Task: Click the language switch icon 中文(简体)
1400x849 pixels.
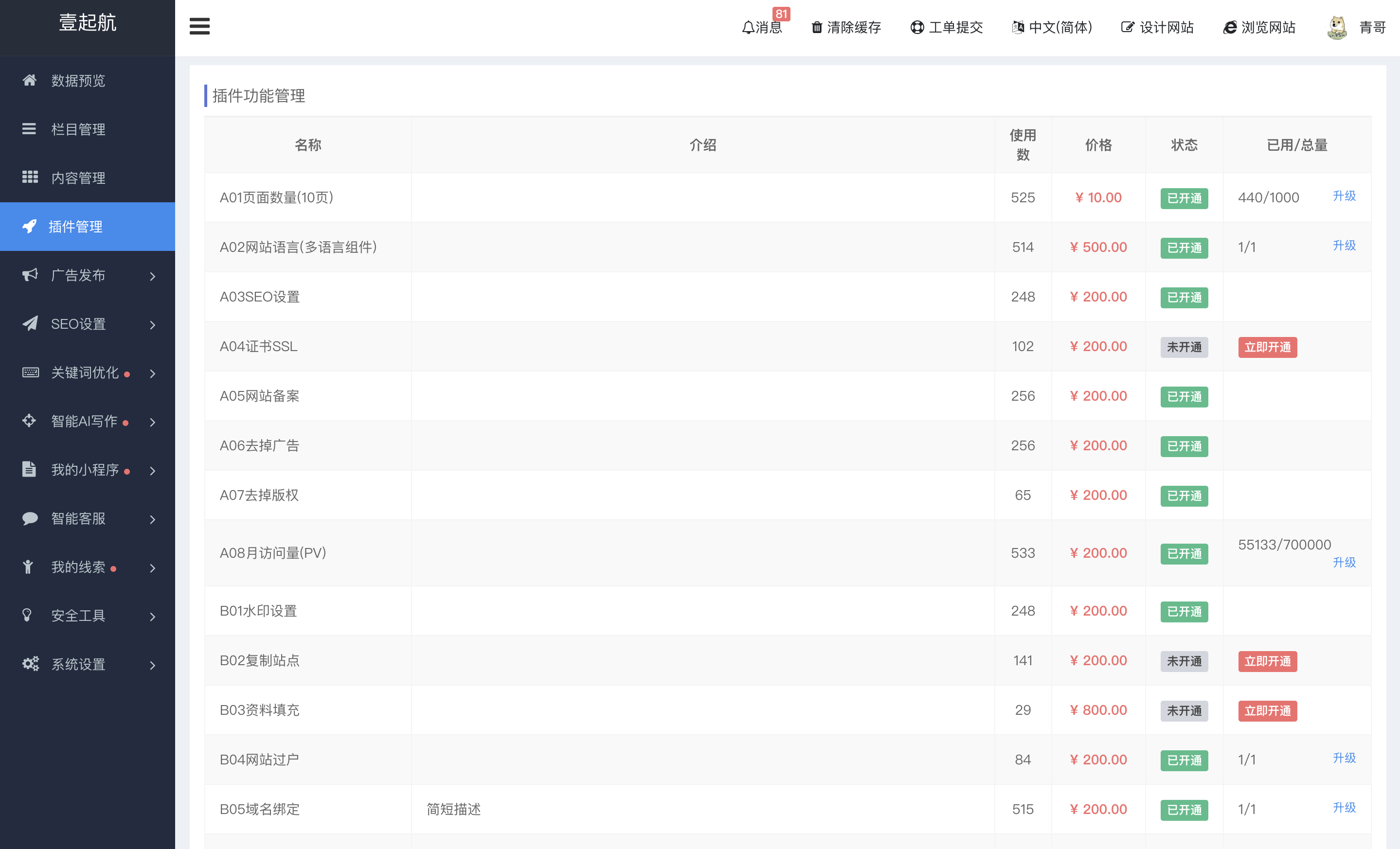Action: [x=1018, y=27]
